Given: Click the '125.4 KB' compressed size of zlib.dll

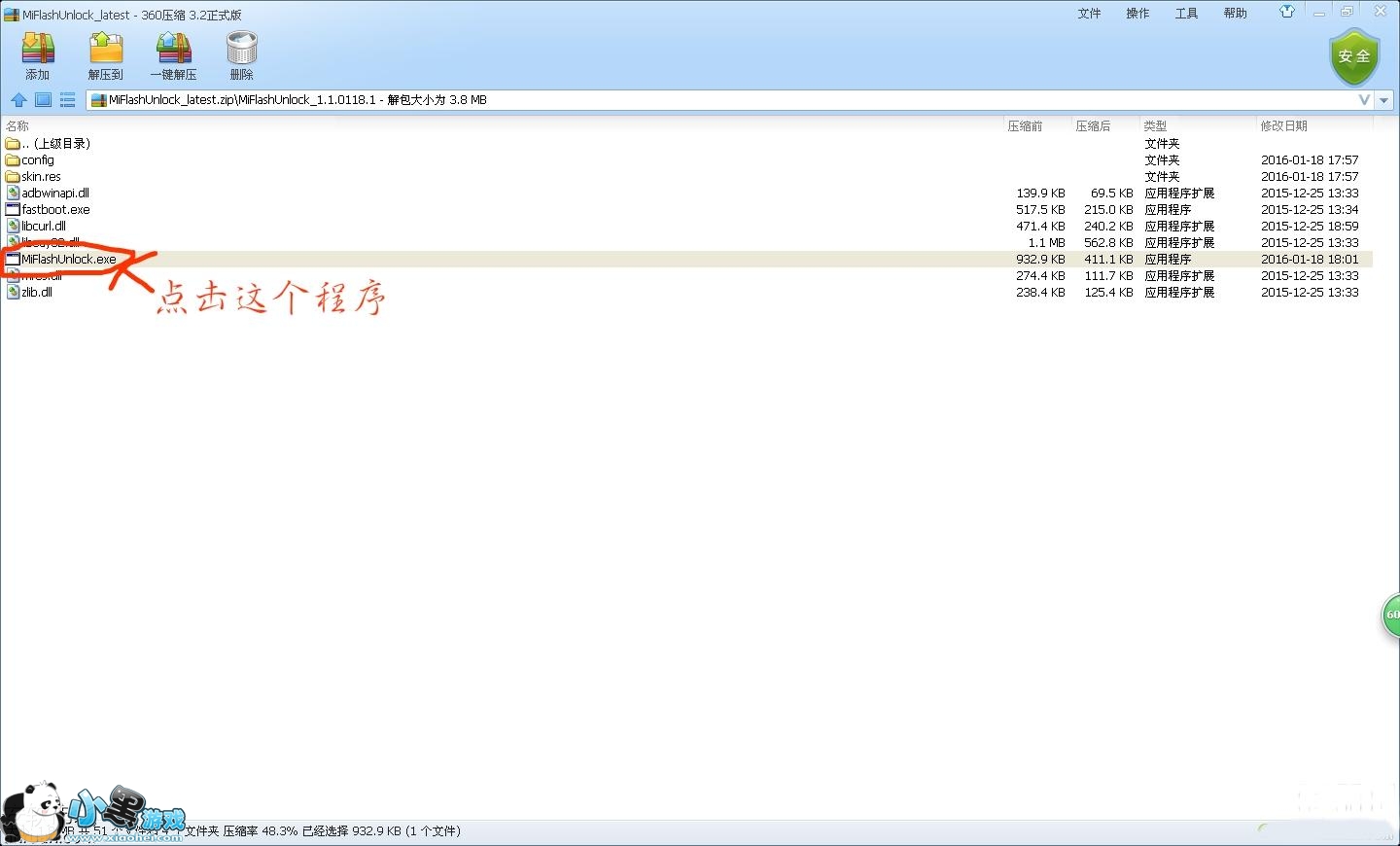Looking at the screenshot, I should (1108, 293).
